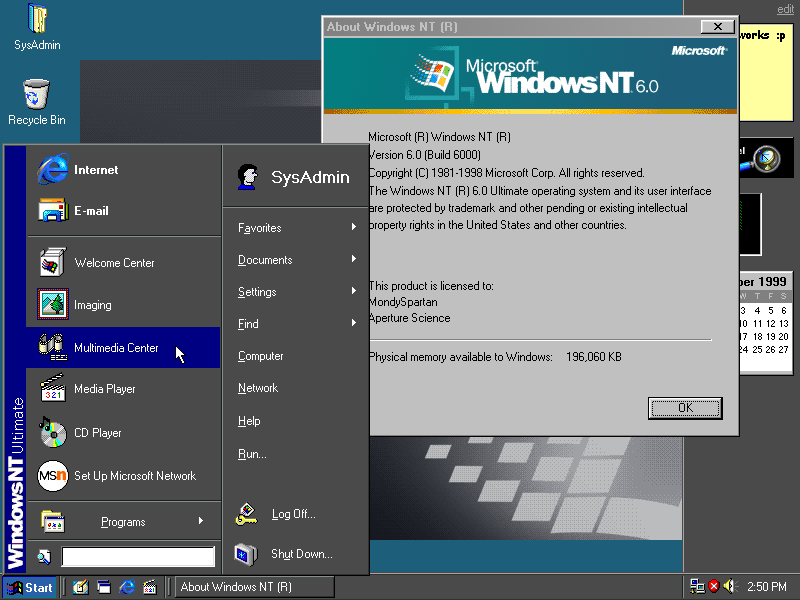
Task: Click the red error tray icon
Action: (714, 586)
